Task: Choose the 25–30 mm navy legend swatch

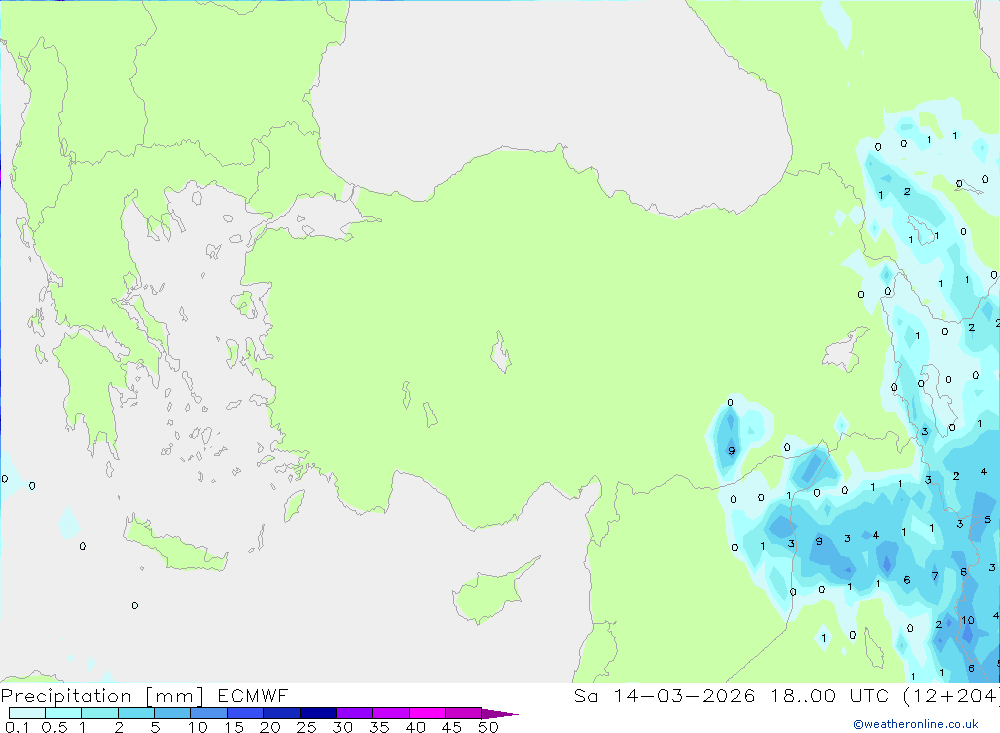Action: click(x=318, y=713)
